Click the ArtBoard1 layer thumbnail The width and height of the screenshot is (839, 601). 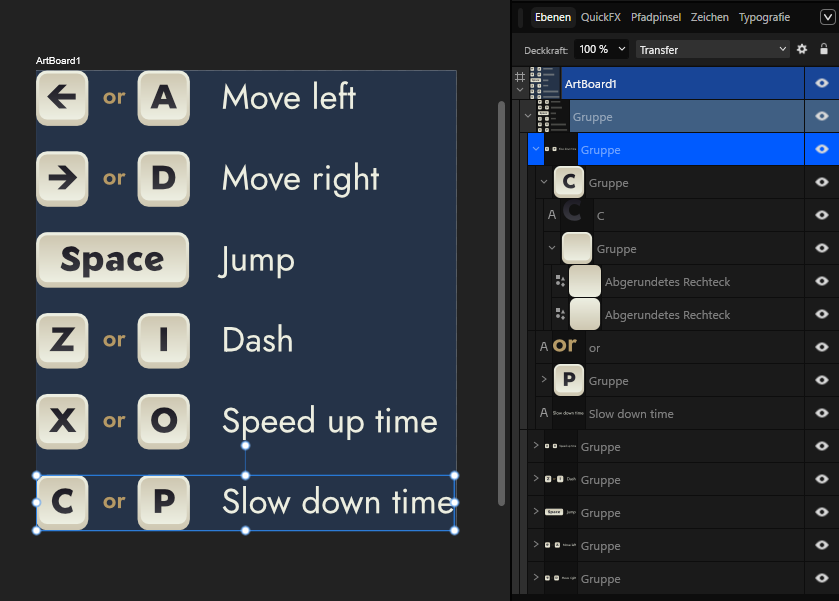[x=545, y=83]
